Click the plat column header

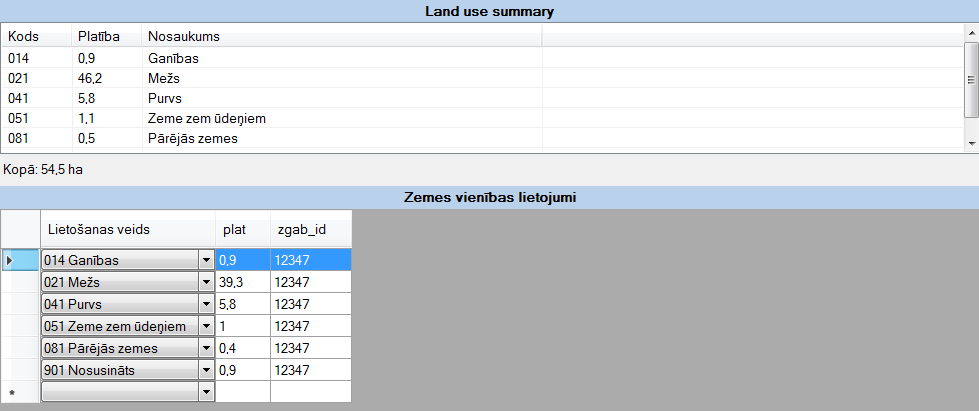pos(242,230)
